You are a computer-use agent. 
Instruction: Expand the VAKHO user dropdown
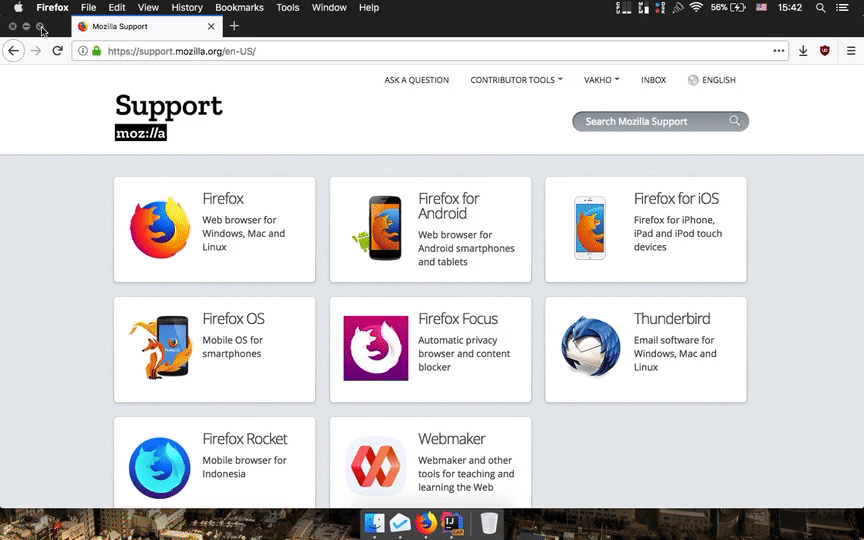[x=601, y=80]
